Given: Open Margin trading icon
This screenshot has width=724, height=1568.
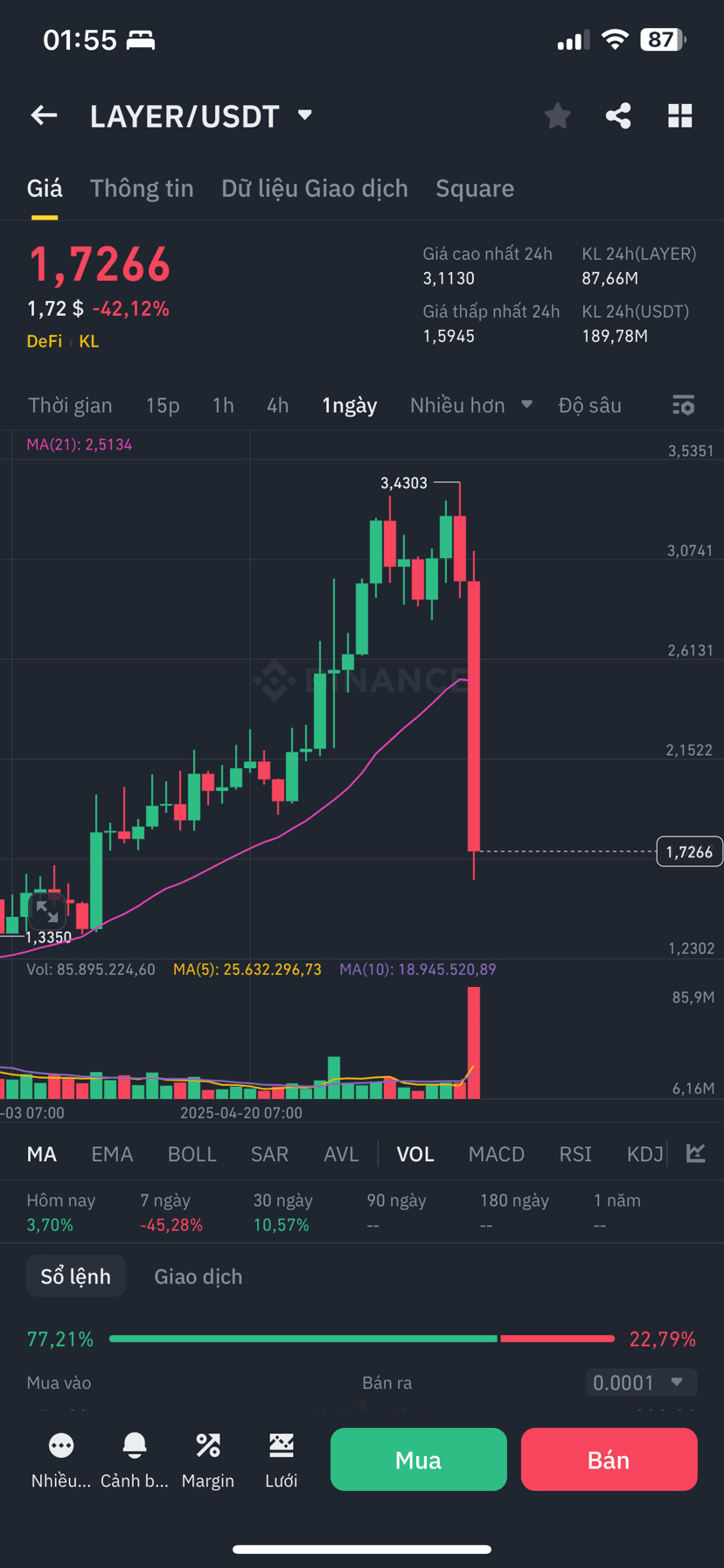Looking at the screenshot, I should point(208,1445).
